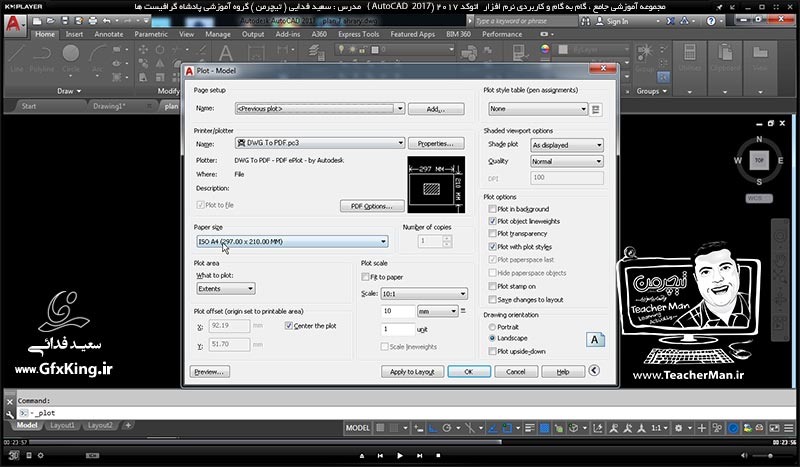Click the Move tool in Modify panel

pyautogui.click(x=143, y=50)
